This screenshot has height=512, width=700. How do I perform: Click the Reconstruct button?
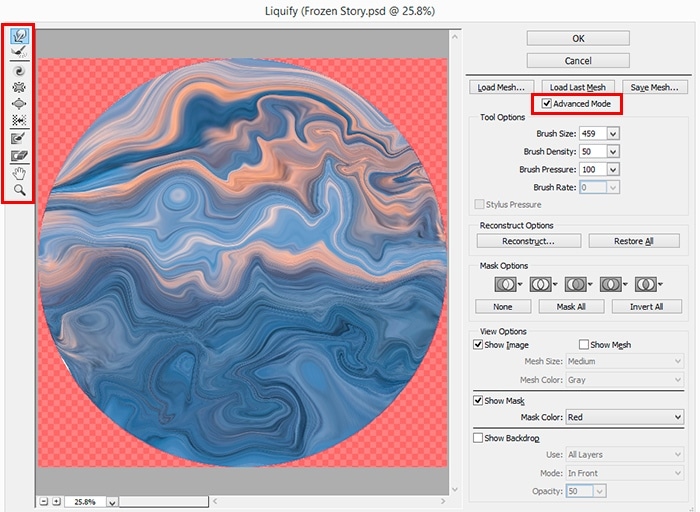529,241
